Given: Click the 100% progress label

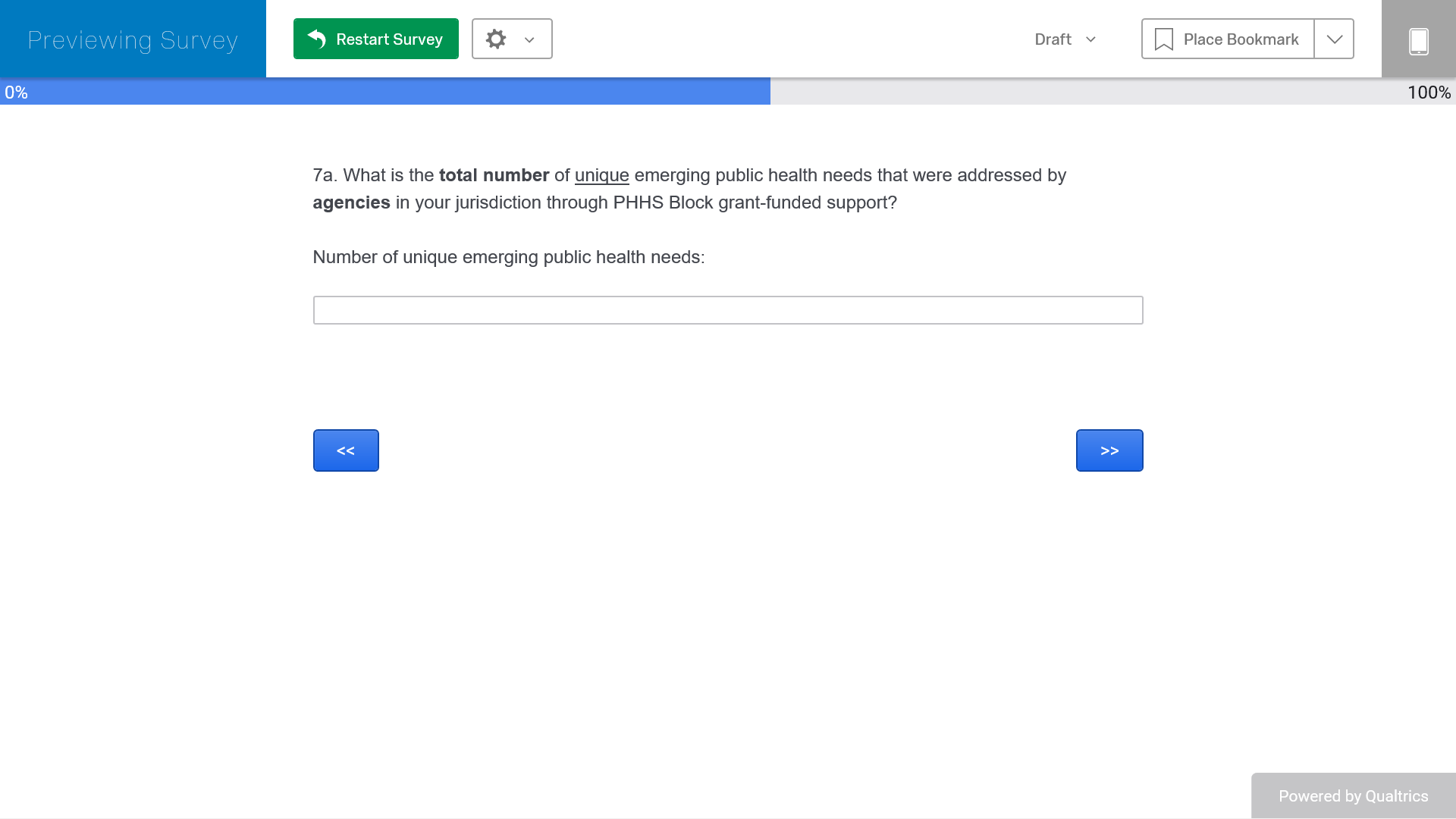Looking at the screenshot, I should coord(1429,93).
